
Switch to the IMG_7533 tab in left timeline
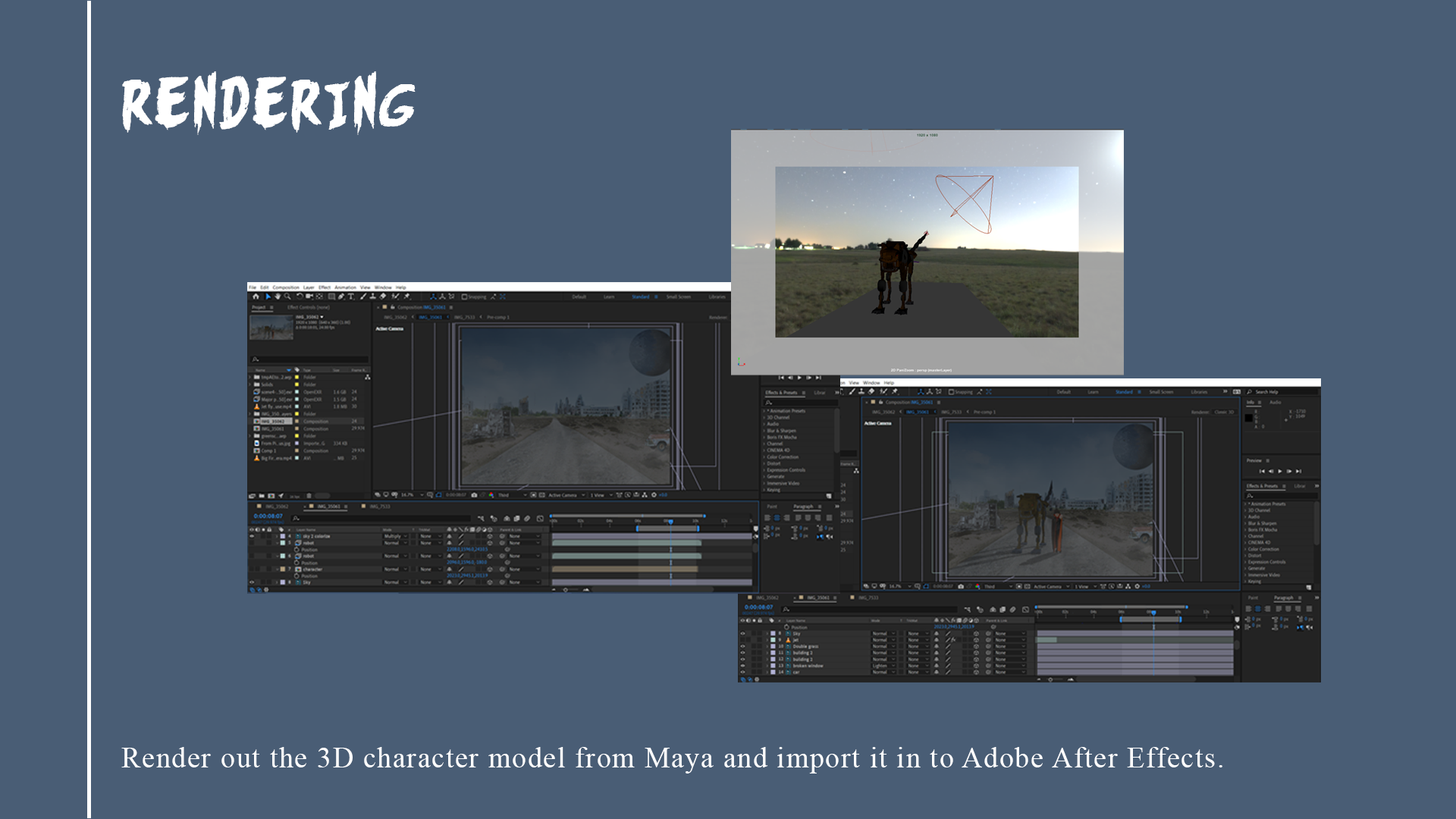click(x=381, y=507)
